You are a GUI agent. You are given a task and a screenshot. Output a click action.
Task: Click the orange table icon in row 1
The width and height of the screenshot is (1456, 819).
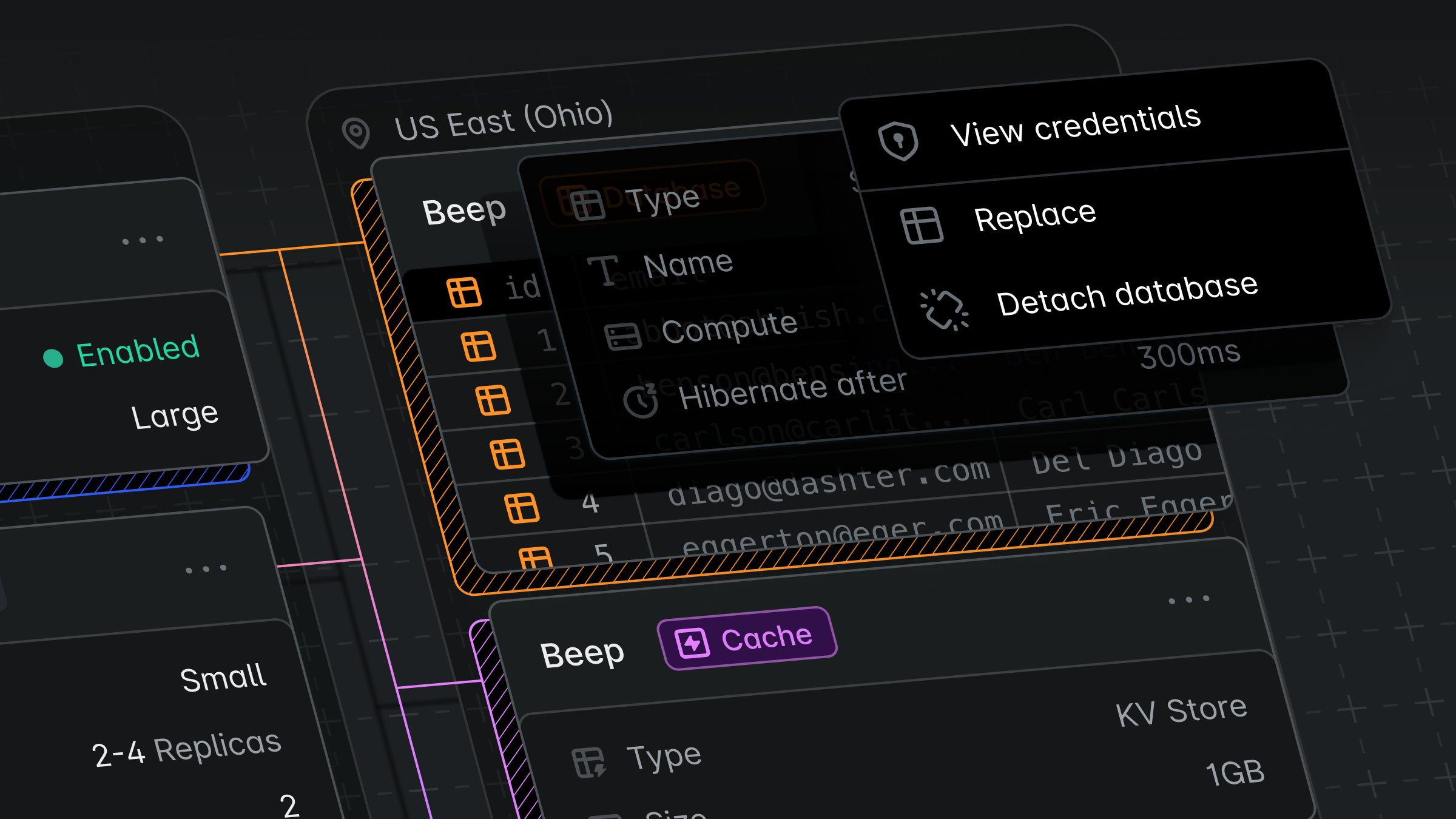[479, 346]
